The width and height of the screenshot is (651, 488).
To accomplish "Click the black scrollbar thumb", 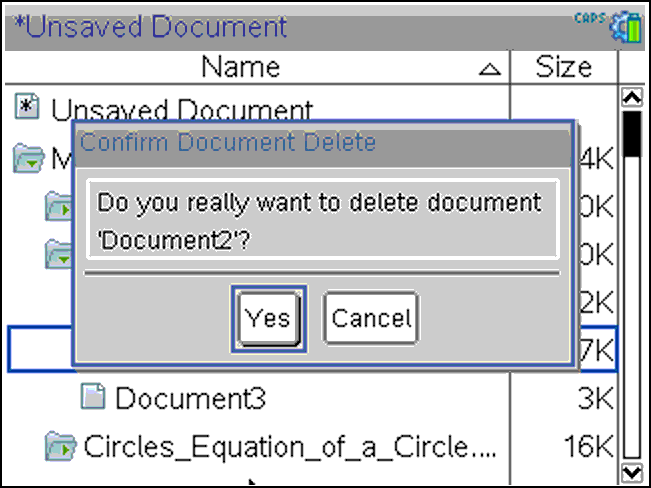I will (632, 134).
